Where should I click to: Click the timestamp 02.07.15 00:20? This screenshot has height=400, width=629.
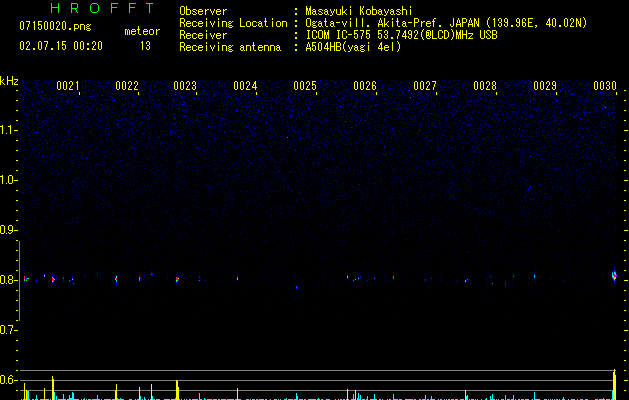click(61, 46)
